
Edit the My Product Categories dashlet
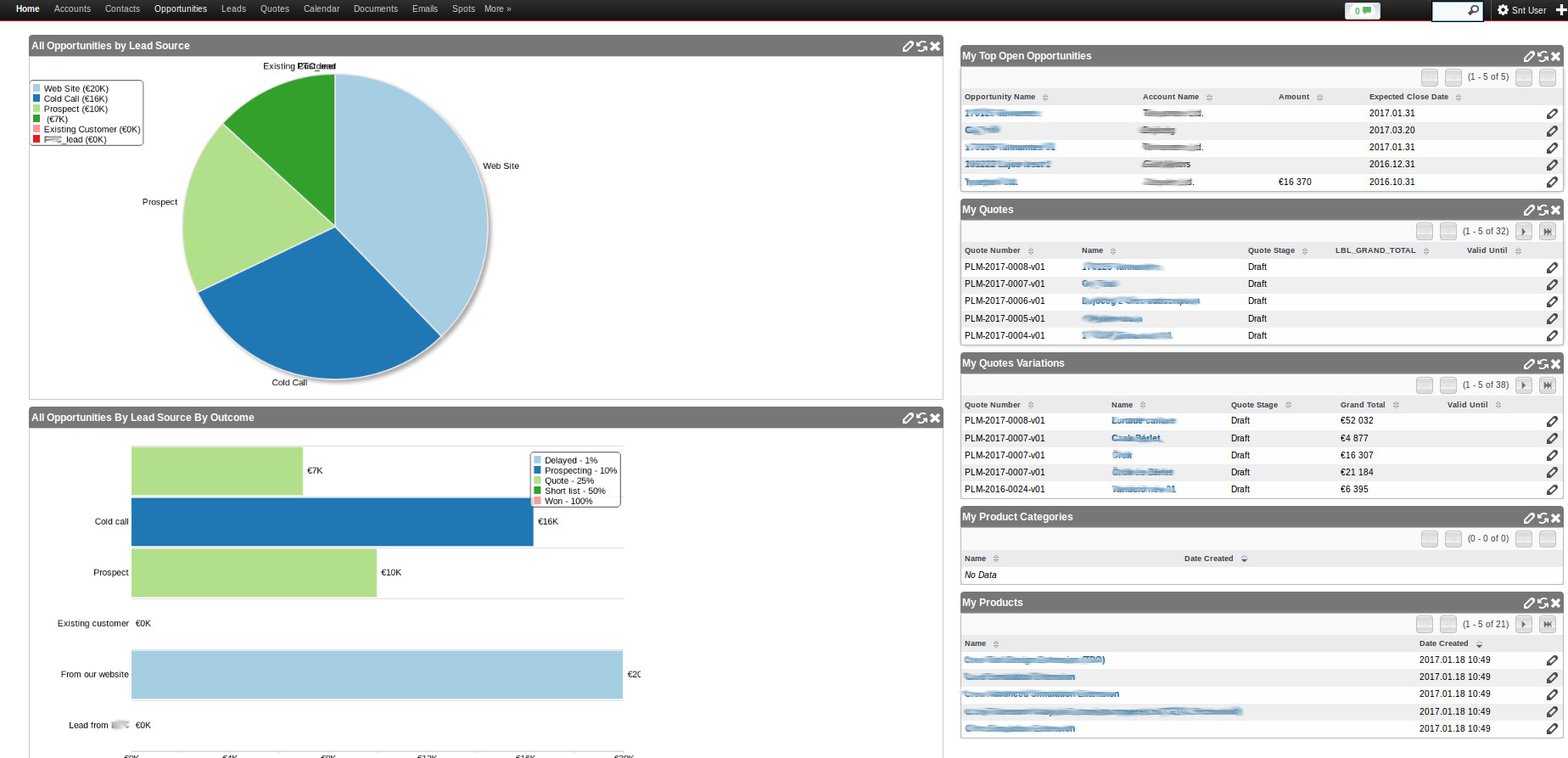[x=1529, y=518]
